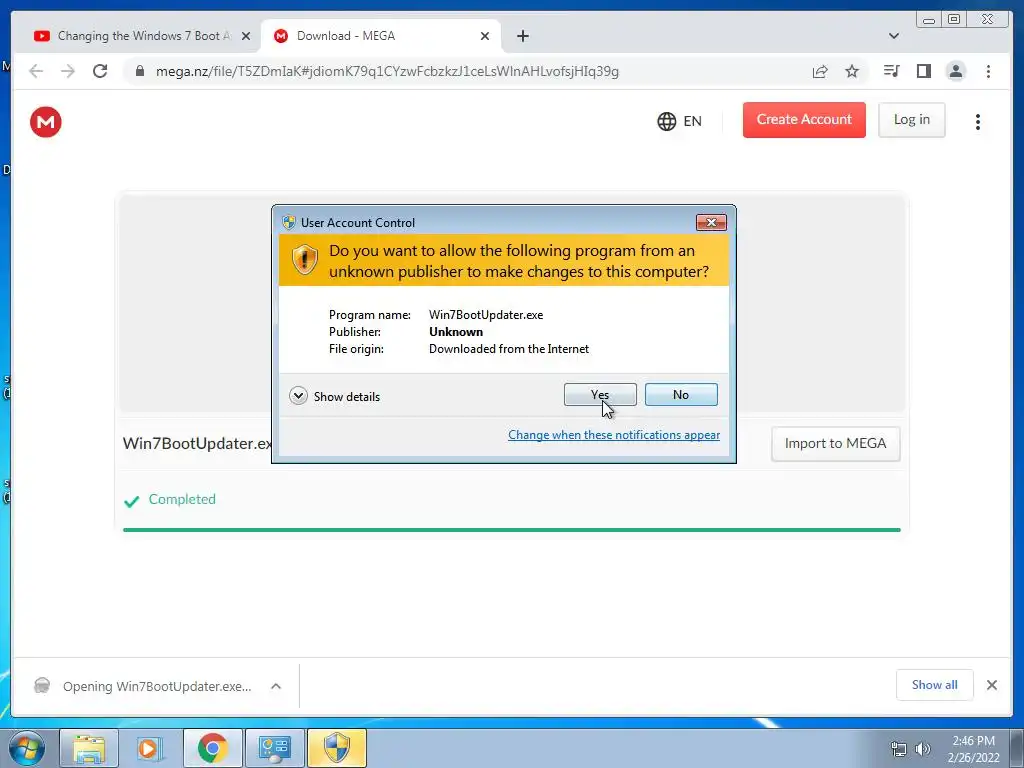Screen dimensions: 1024x768
Task: Open media controls icon in Chrome toolbar
Action: coord(891,71)
